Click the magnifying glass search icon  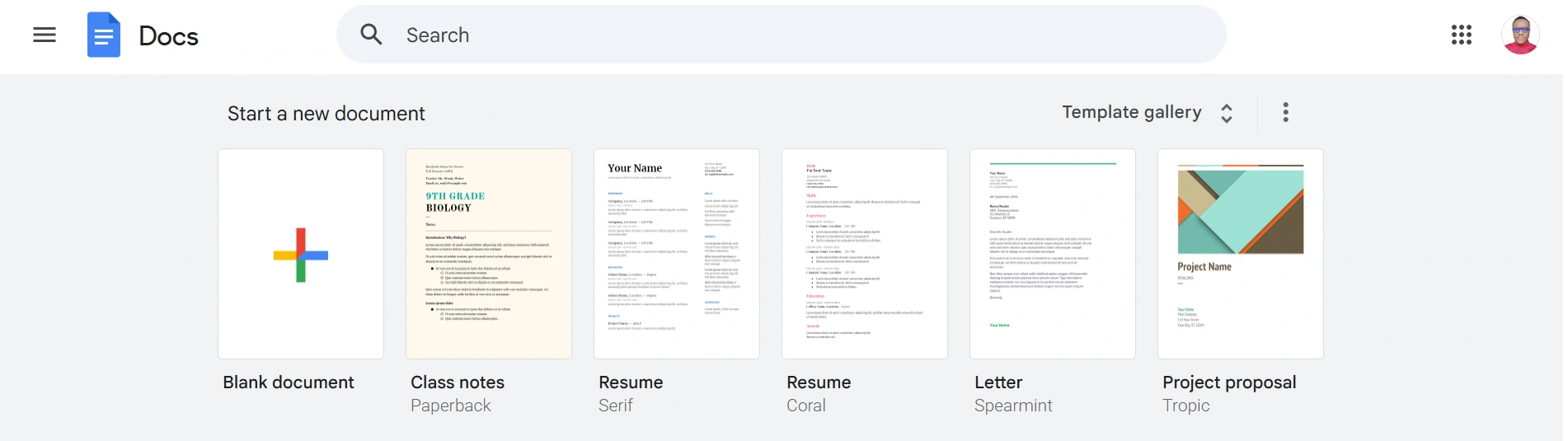(372, 35)
